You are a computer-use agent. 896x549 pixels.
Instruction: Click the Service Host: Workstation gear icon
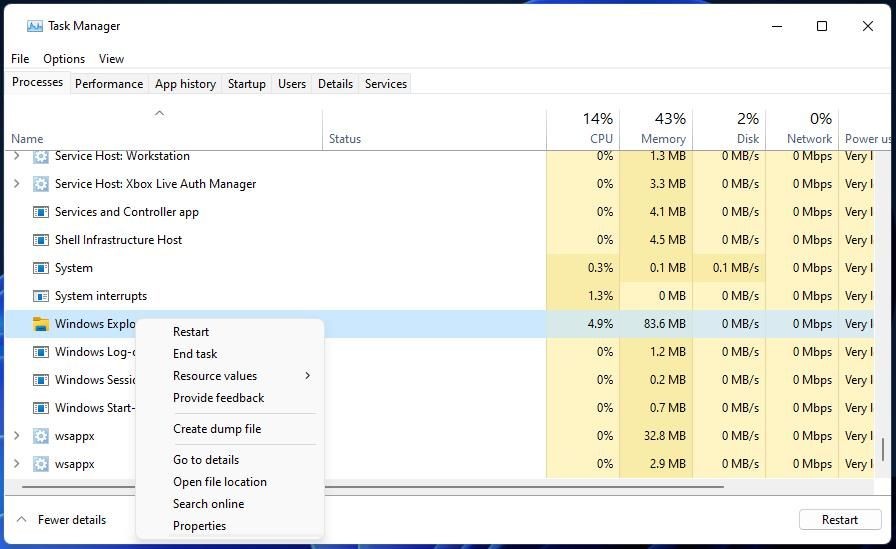pos(41,156)
